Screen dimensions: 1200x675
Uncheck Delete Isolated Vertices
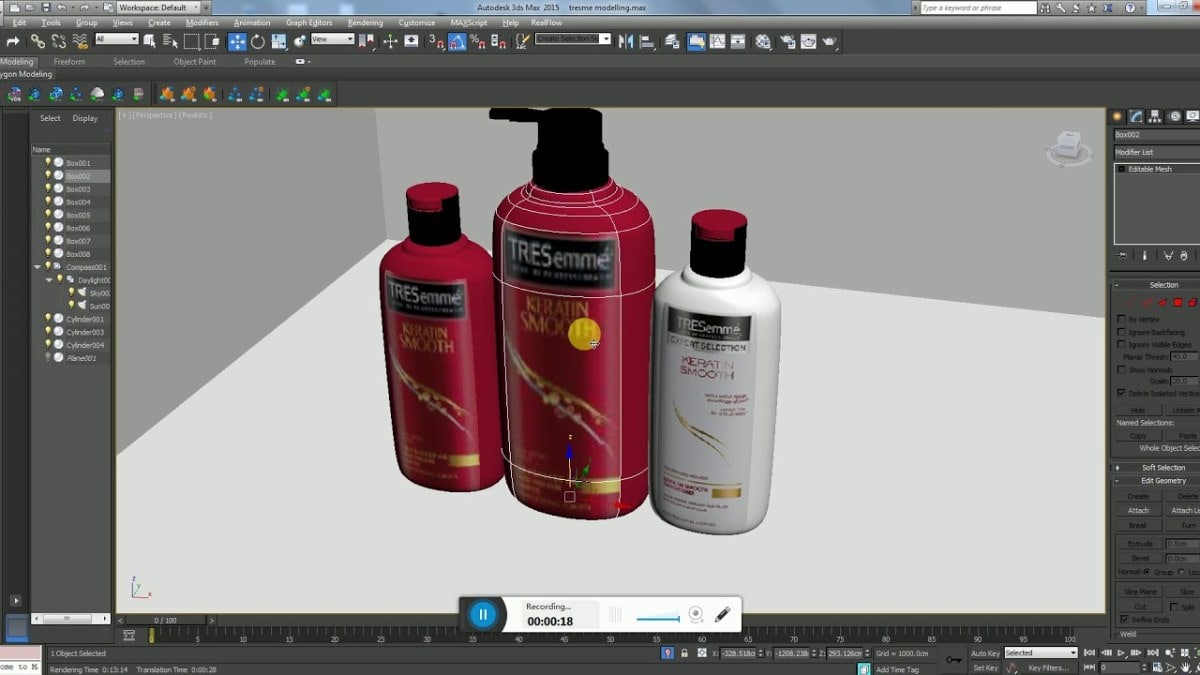(1121, 393)
